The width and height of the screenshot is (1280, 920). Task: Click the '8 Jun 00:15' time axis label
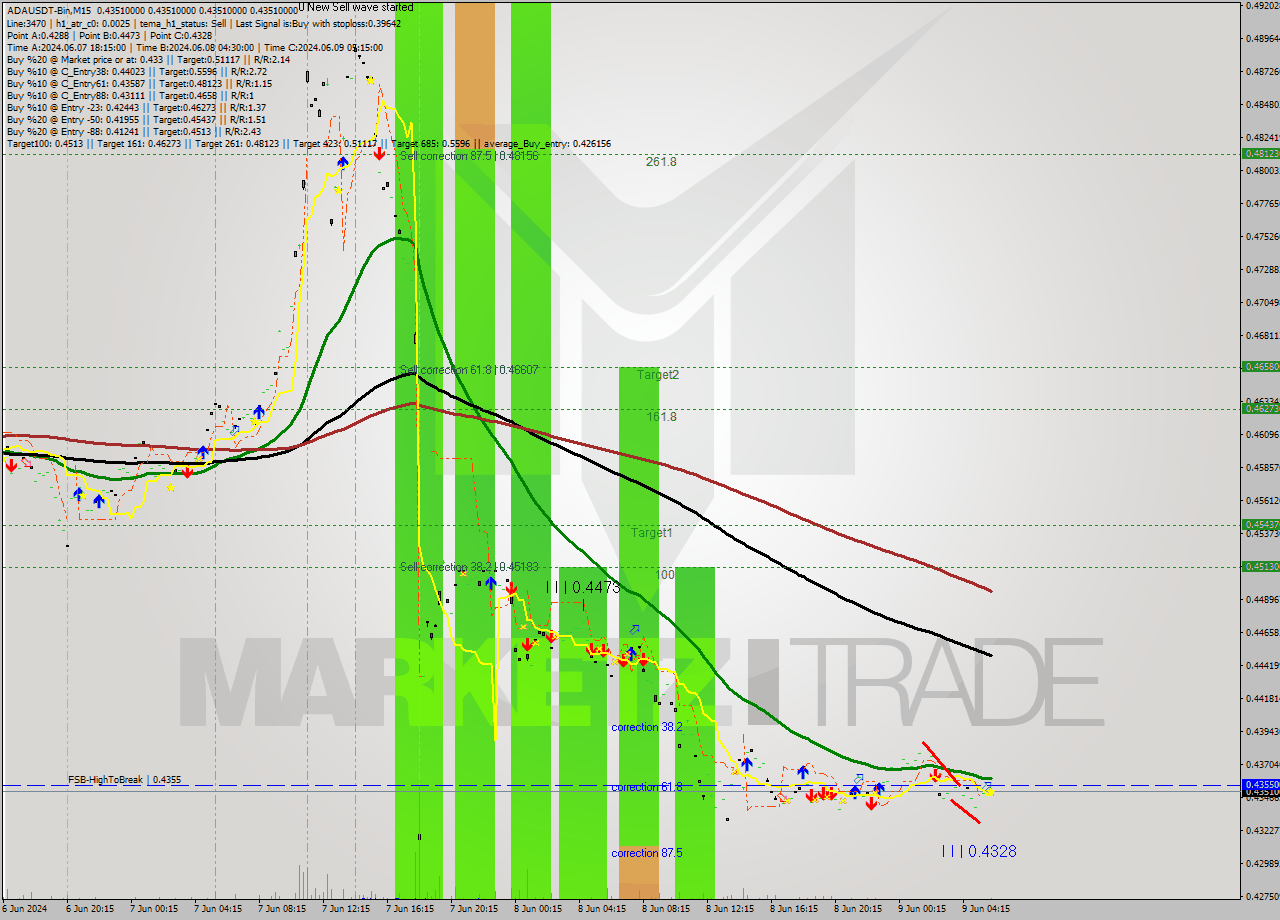click(x=538, y=909)
